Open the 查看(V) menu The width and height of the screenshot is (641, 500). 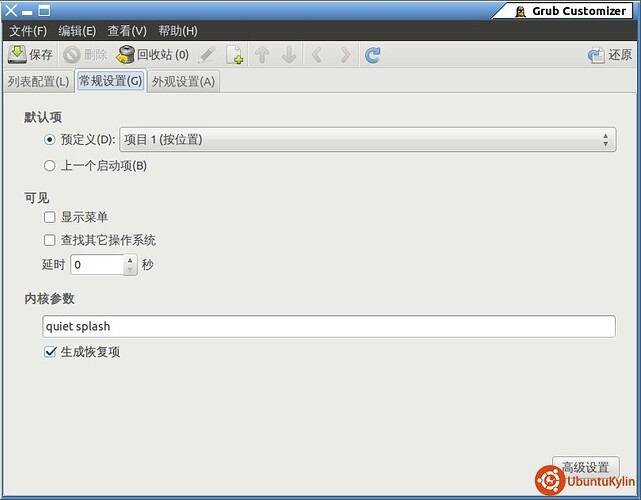127,31
